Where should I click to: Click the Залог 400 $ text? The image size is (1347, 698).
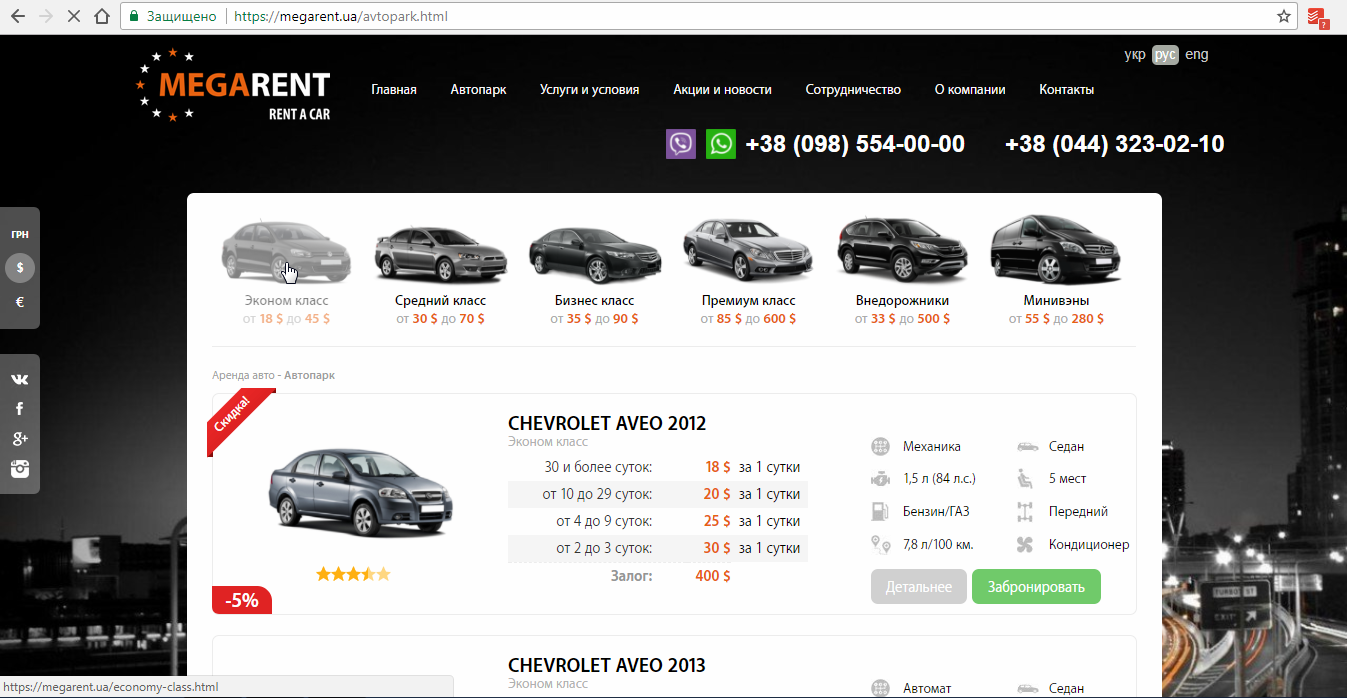click(x=671, y=576)
